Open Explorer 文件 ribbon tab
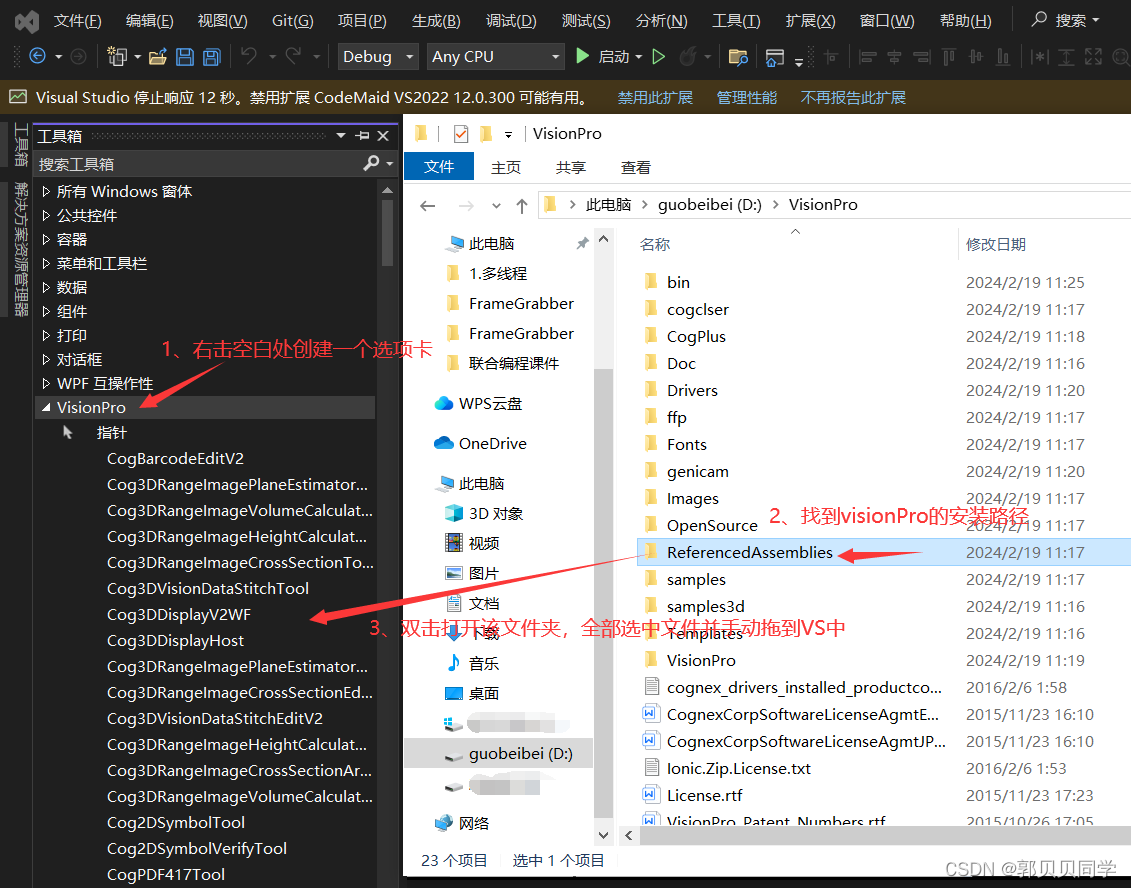The height and width of the screenshot is (888, 1131). point(439,167)
